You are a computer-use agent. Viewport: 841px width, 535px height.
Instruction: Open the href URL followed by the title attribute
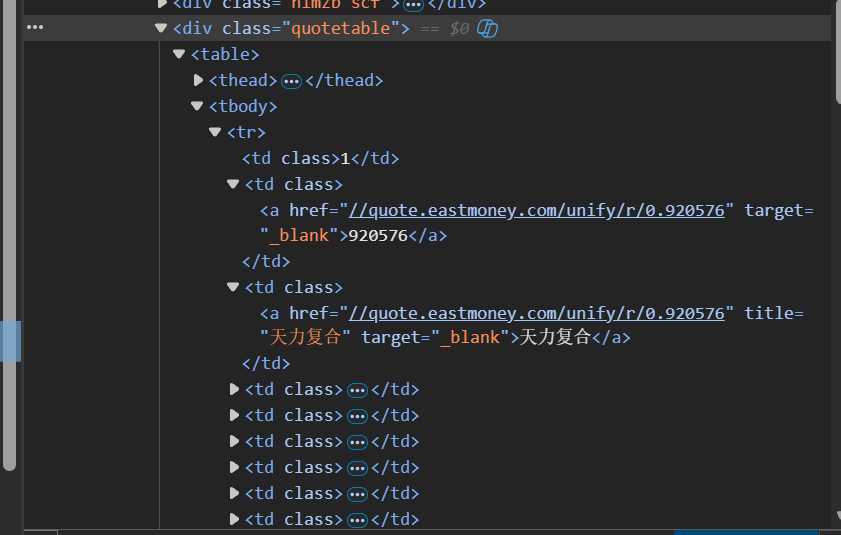tap(536, 313)
